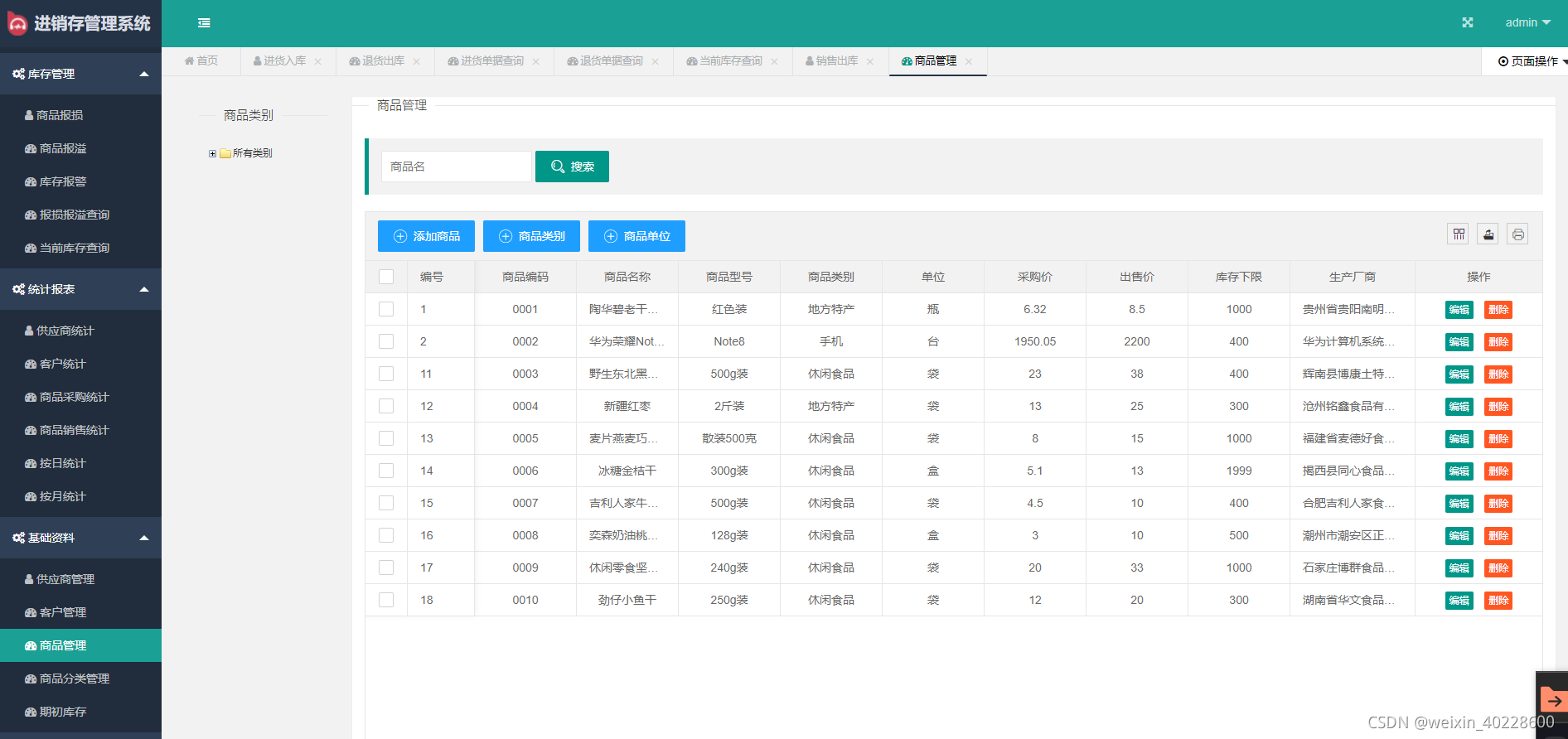
Task: Check the row for 劲仔小鱼干
Action: click(x=386, y=600)
